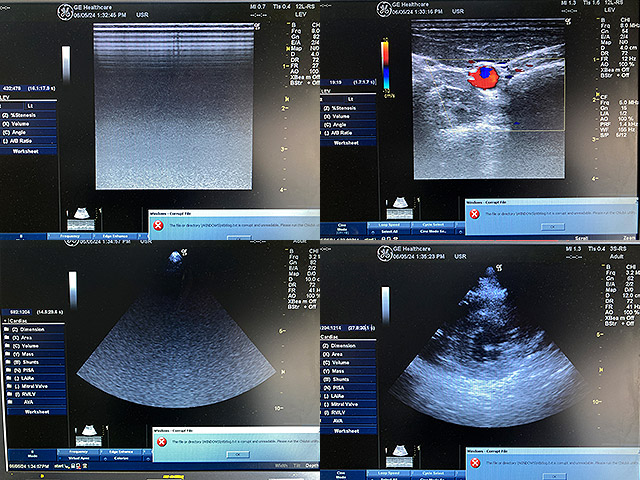Open the clipboard thumbnail on the 1:32:46 PM screen

81,219
